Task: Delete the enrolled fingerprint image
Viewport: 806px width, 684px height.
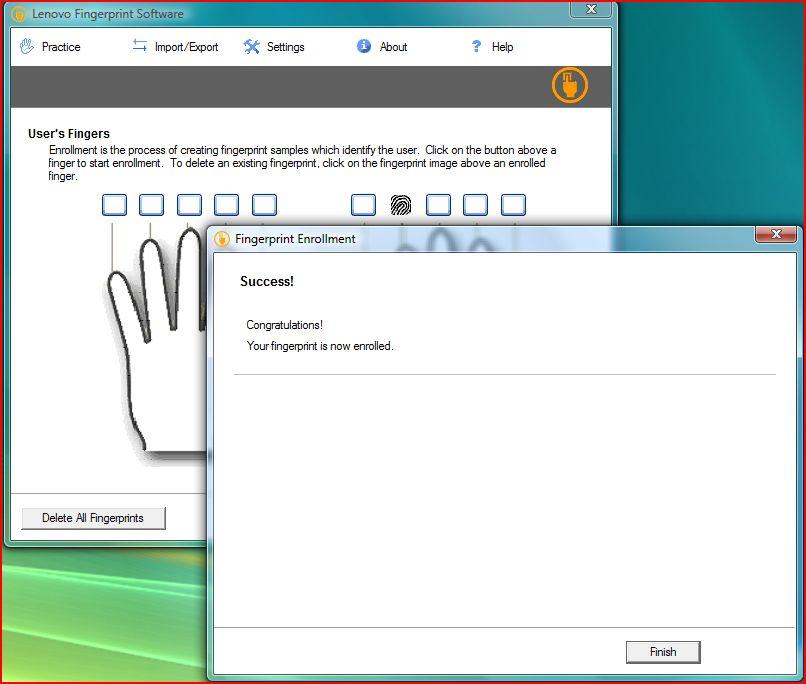Action: coord(400,205)
